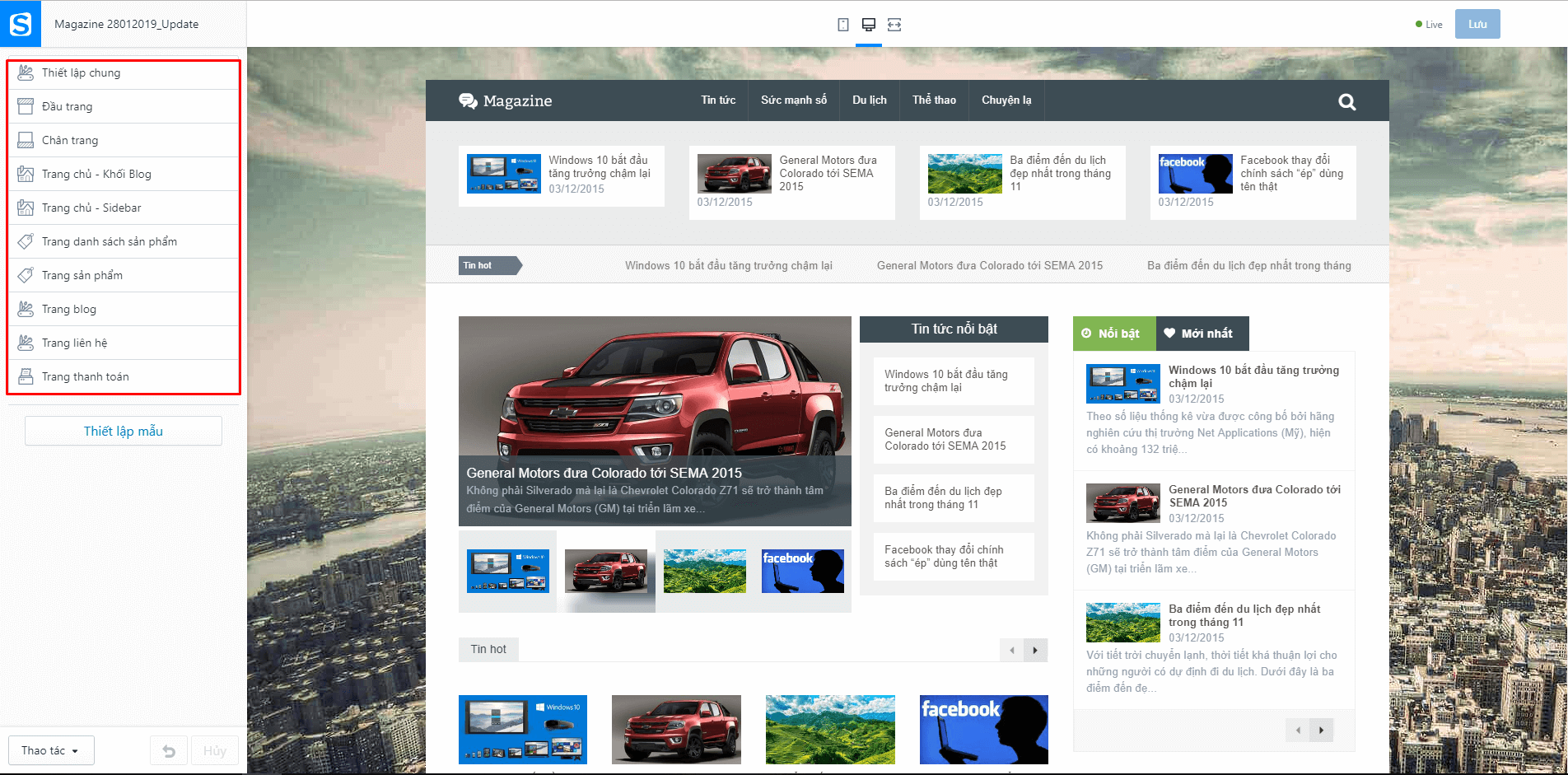Open Trang chủ - Khối Blog settings

point(124,174)
